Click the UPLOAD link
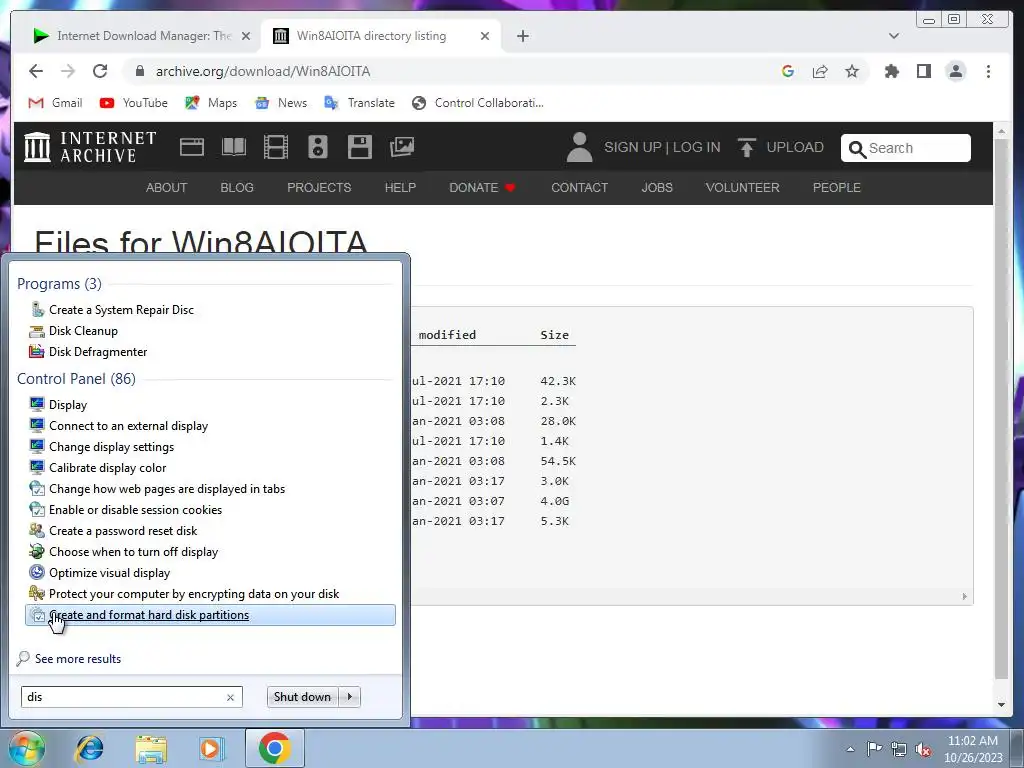1024x768 pixels. point(795,147)
